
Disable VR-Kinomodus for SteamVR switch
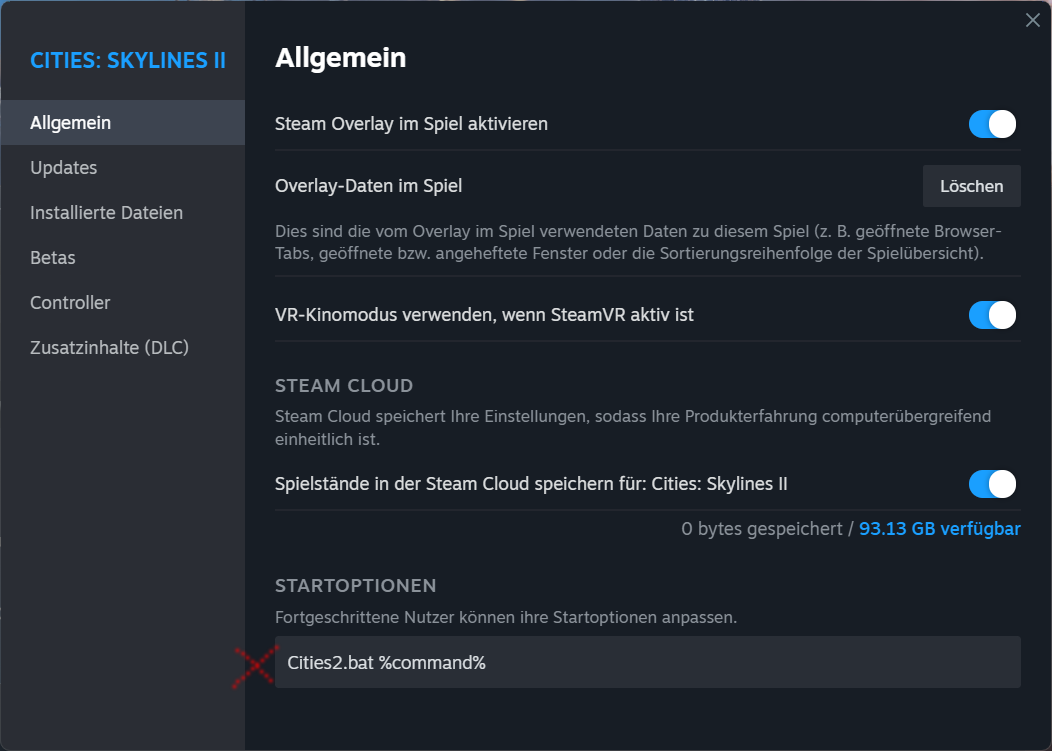point(992,315)
